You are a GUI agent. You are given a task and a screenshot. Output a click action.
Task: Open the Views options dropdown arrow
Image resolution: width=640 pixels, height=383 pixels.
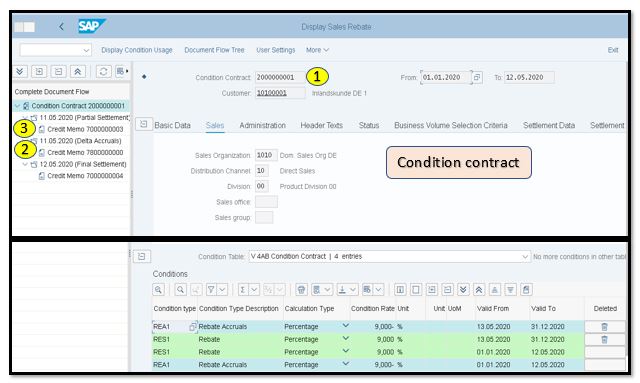click(x=327, y=289)
